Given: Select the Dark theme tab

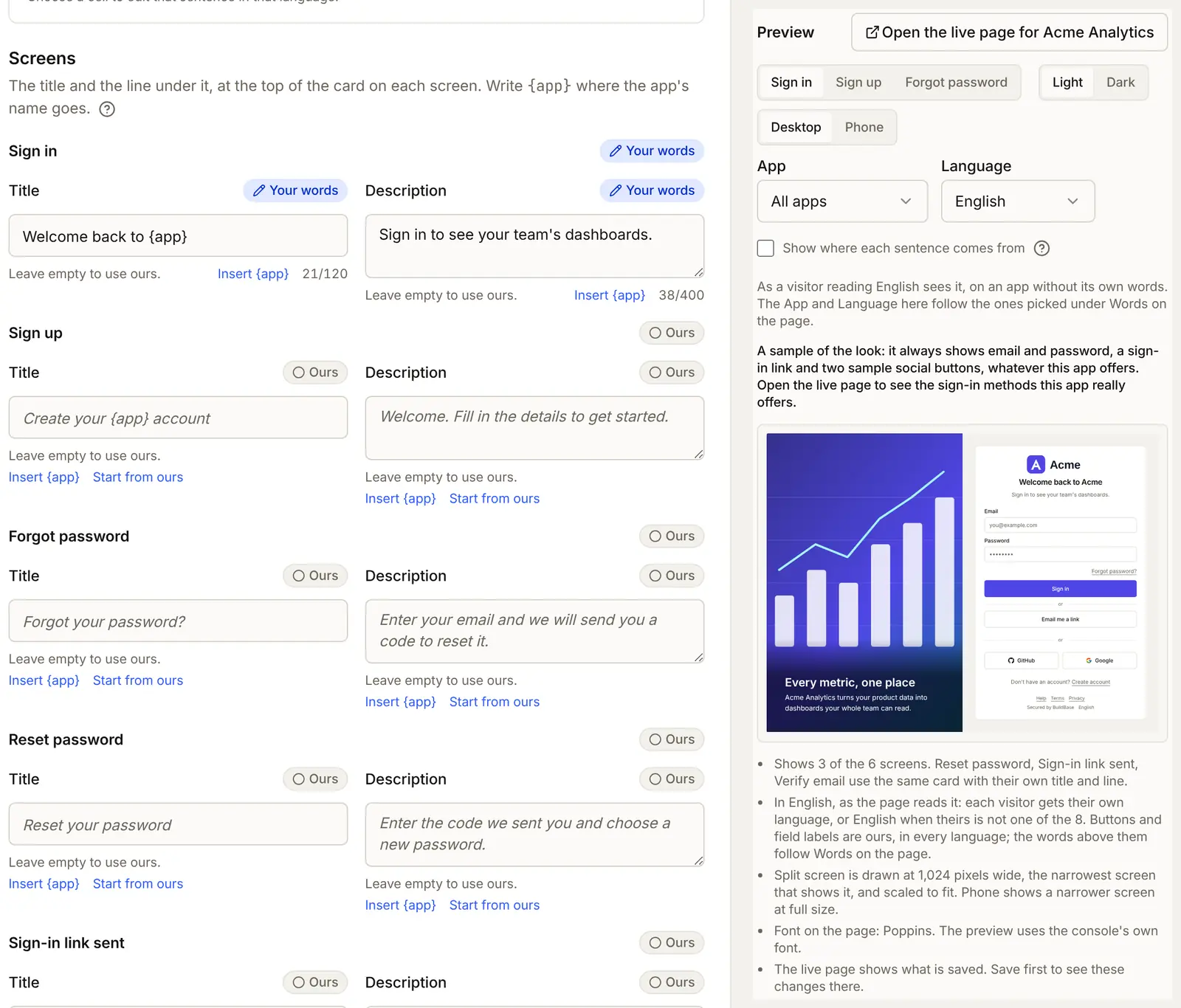Looking at the screenshot, I should click(1120, 83).
